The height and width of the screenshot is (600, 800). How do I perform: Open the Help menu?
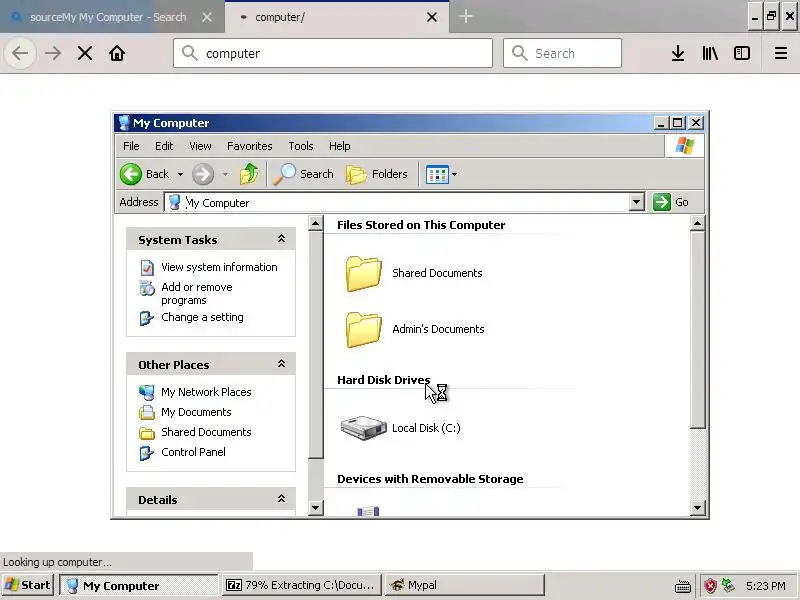click(x=339, y=146)
